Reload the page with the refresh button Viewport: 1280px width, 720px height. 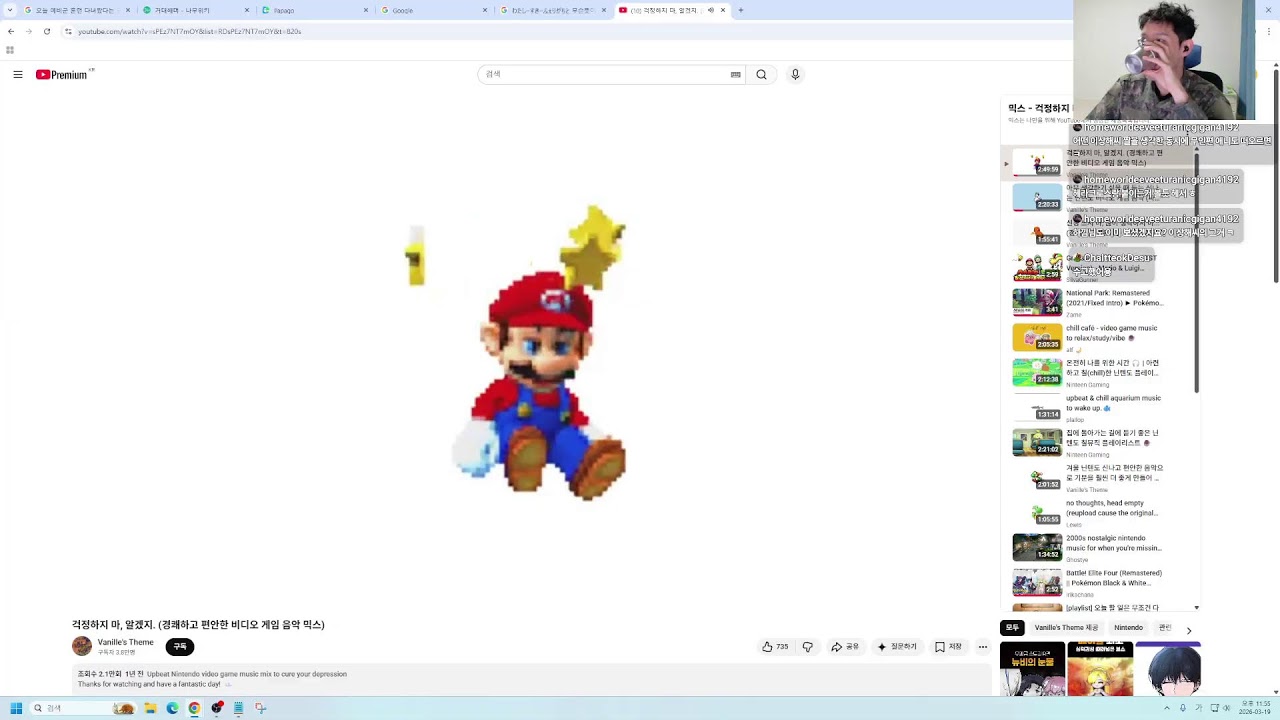point(46,31)
